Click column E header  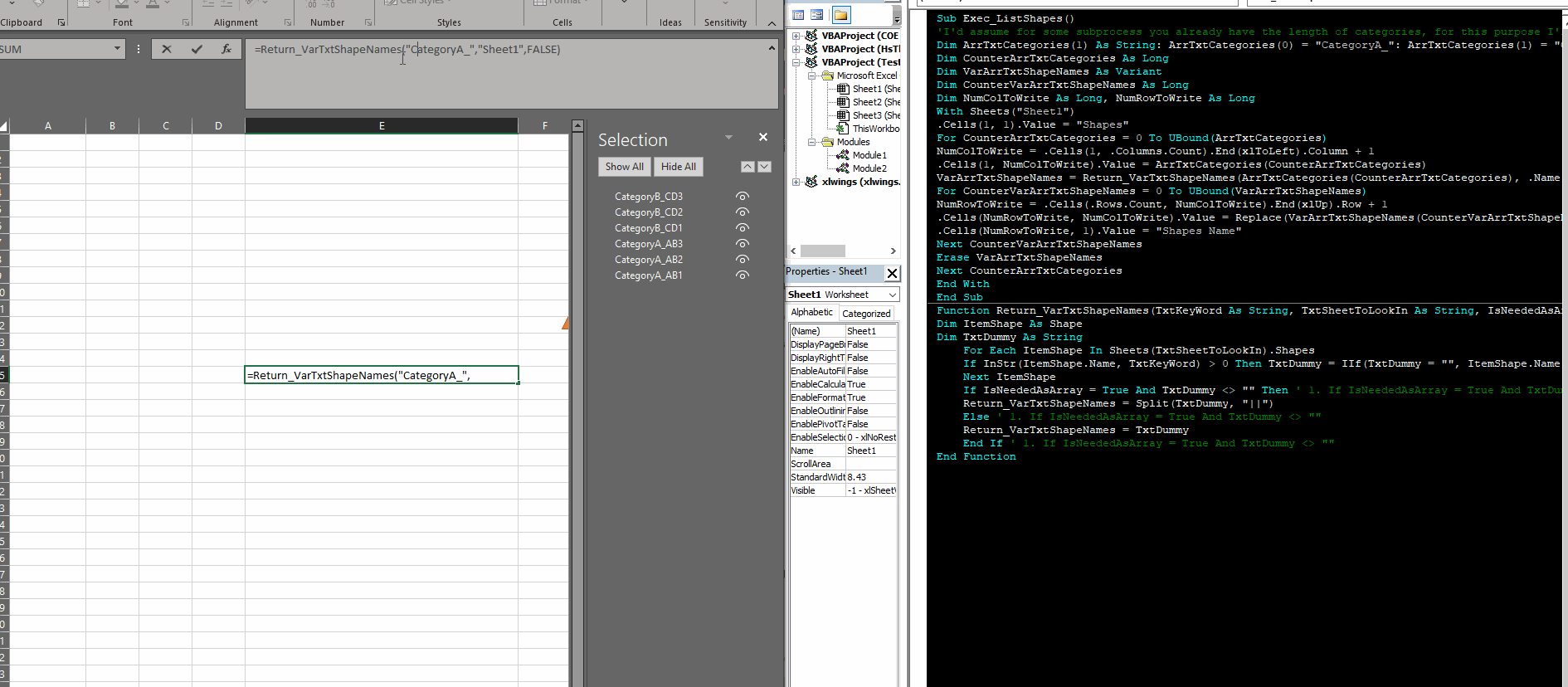tap(382, 126)
